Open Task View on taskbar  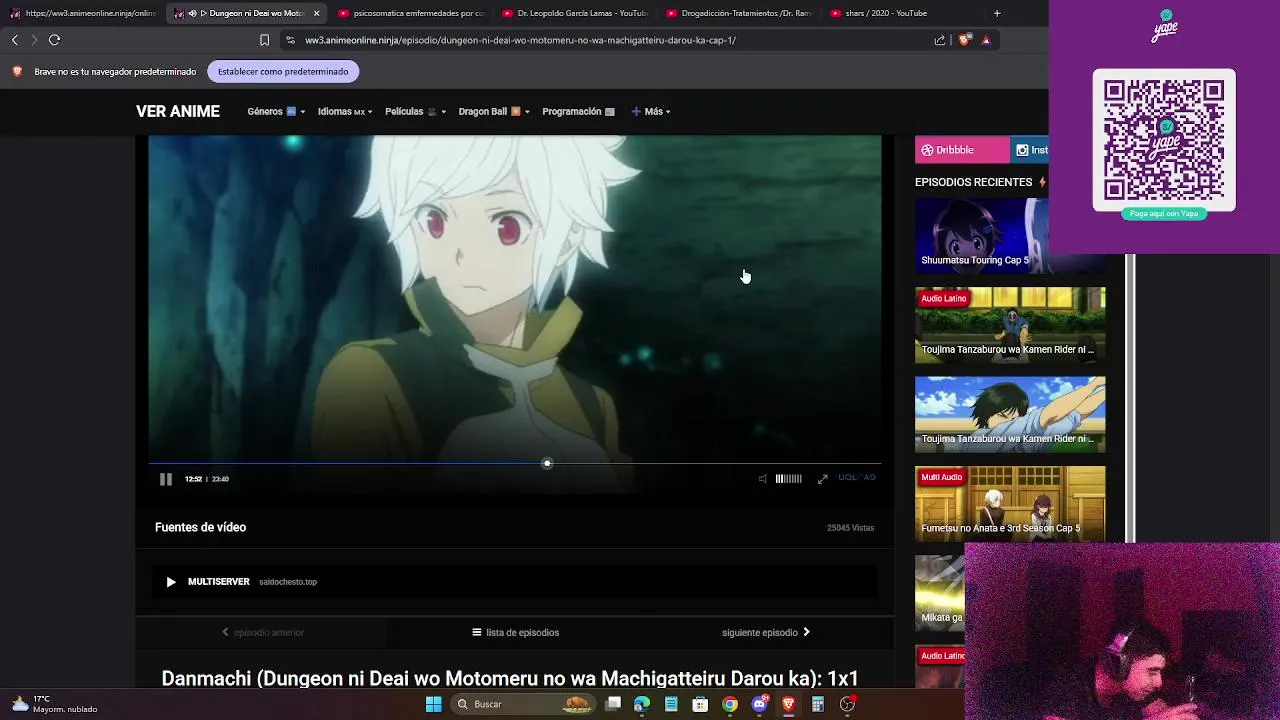[x=613, y=704]
